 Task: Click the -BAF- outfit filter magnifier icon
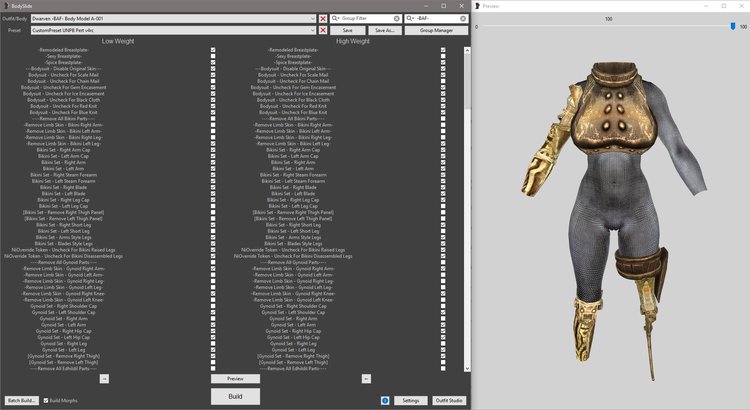410,18
